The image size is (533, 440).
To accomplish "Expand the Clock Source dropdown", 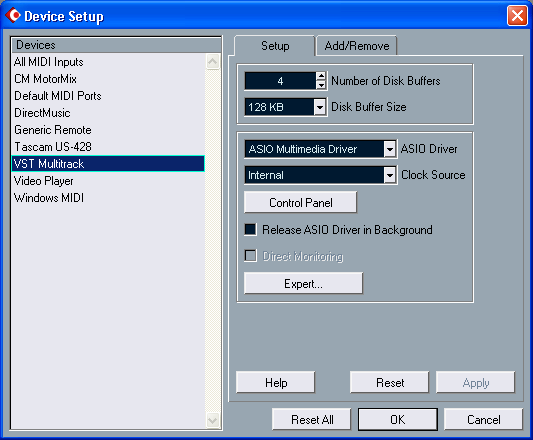I will tap(390, 175).
